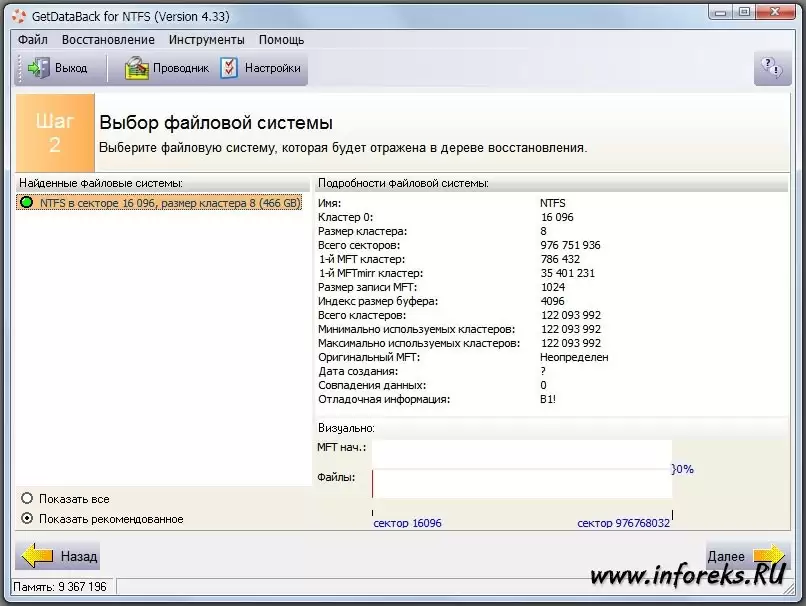Click the yellow right arrow Далее icon
The height and width of the screenshot is (606, 806).
click(770, 555)
